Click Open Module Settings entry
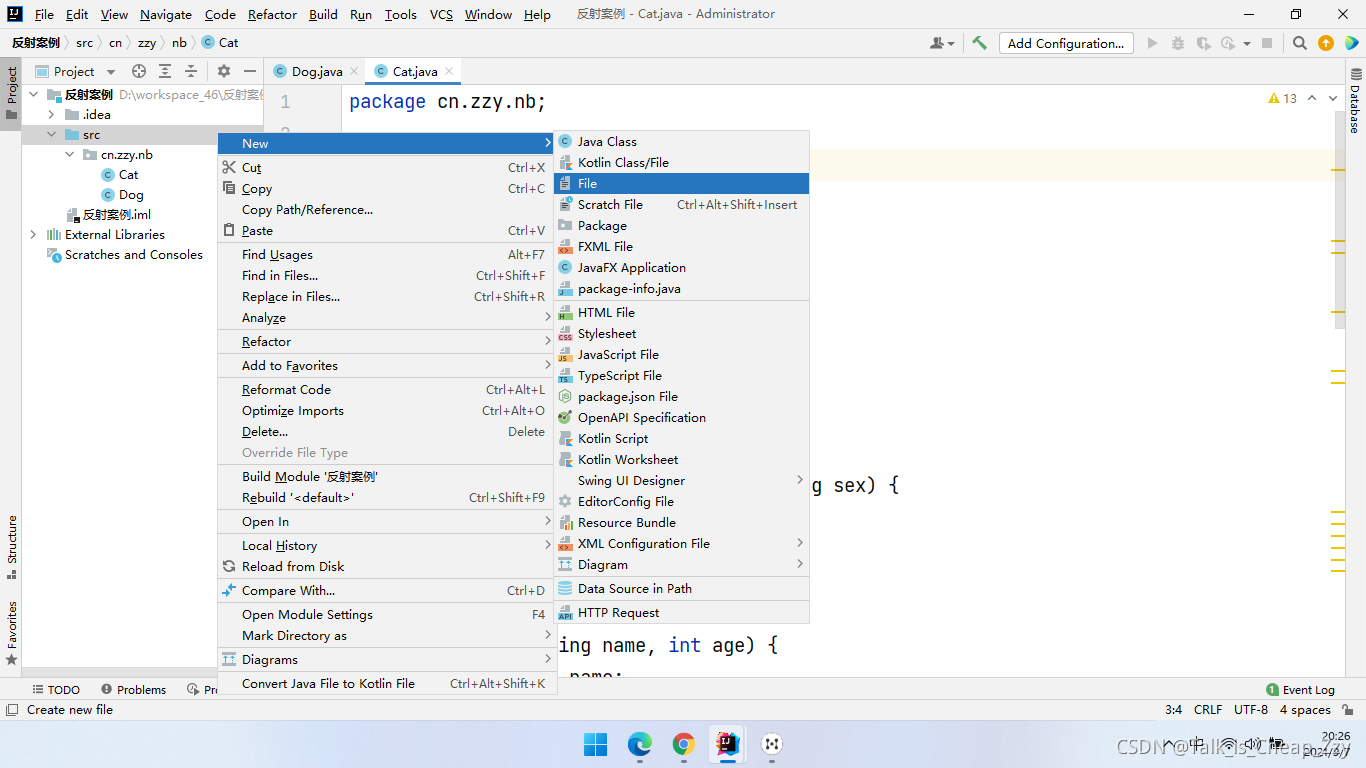The width and height of the screenshot is (1366, 768). pyautogui.click(x=387, y=614)
